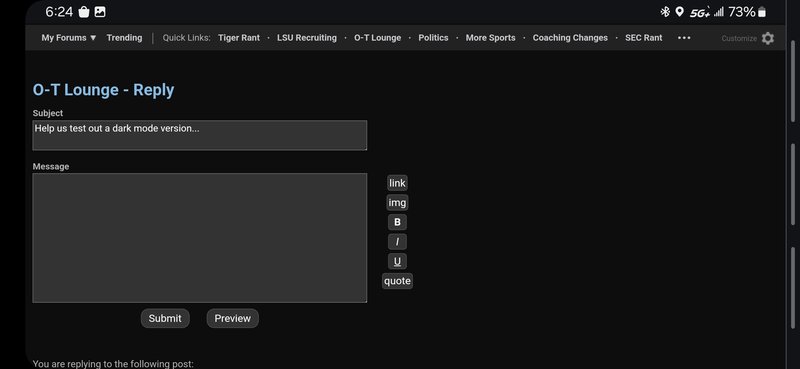Click 'You are replying to the following post' text
The width and height of the screenshot is (800, 369).
[x=113, y=364]
